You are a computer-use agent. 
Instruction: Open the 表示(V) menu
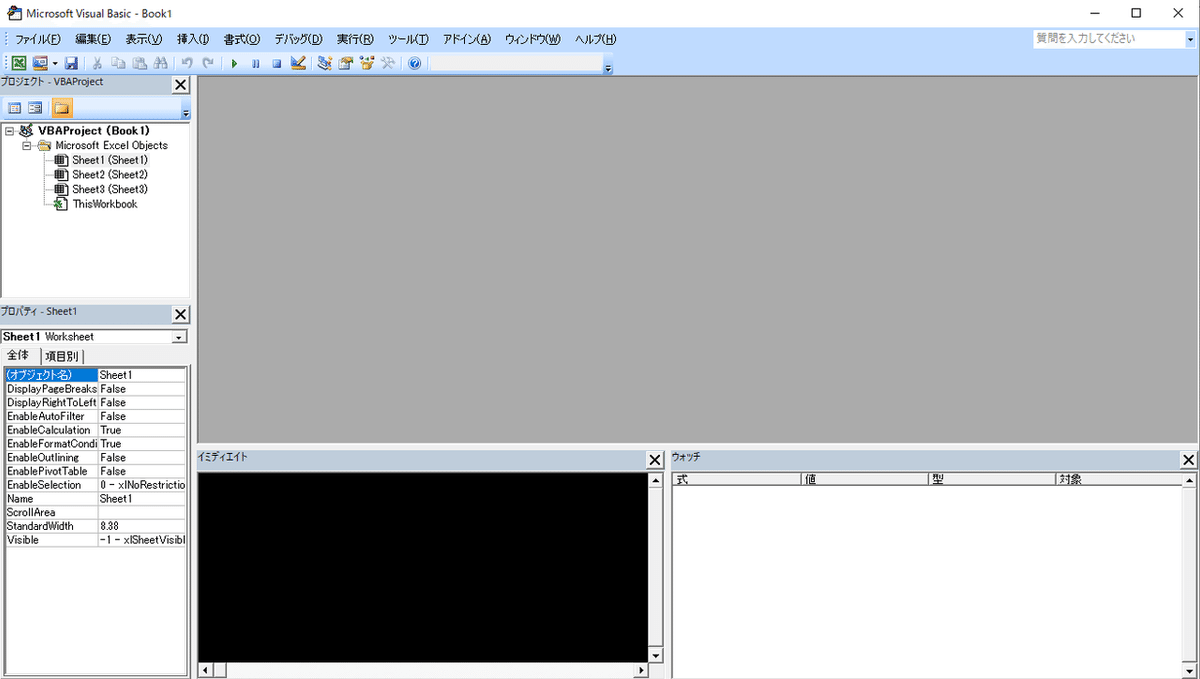point(144,39)
